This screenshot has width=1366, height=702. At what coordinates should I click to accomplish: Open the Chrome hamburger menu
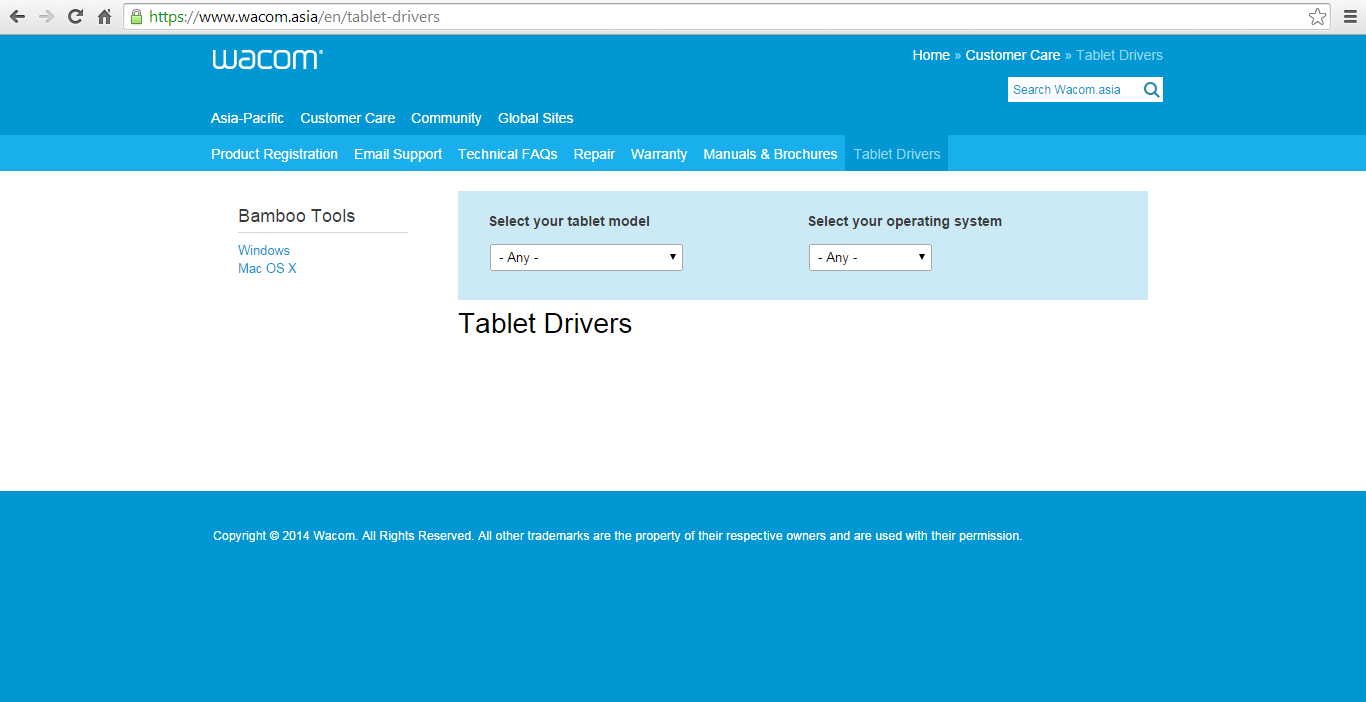click(1350, 16)
